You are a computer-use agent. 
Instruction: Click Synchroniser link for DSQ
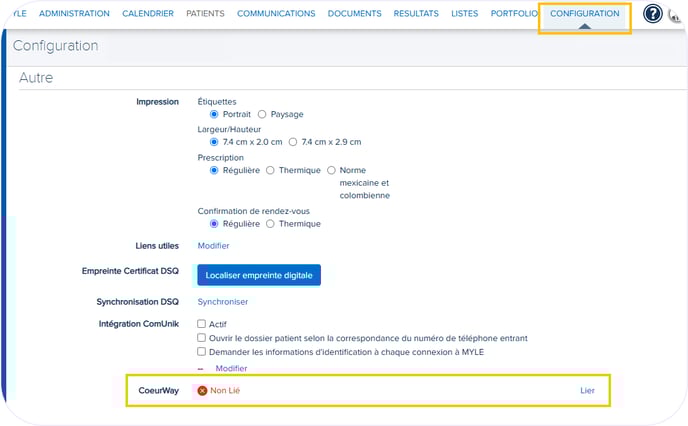pyautogui.click(x=222, y=301)
